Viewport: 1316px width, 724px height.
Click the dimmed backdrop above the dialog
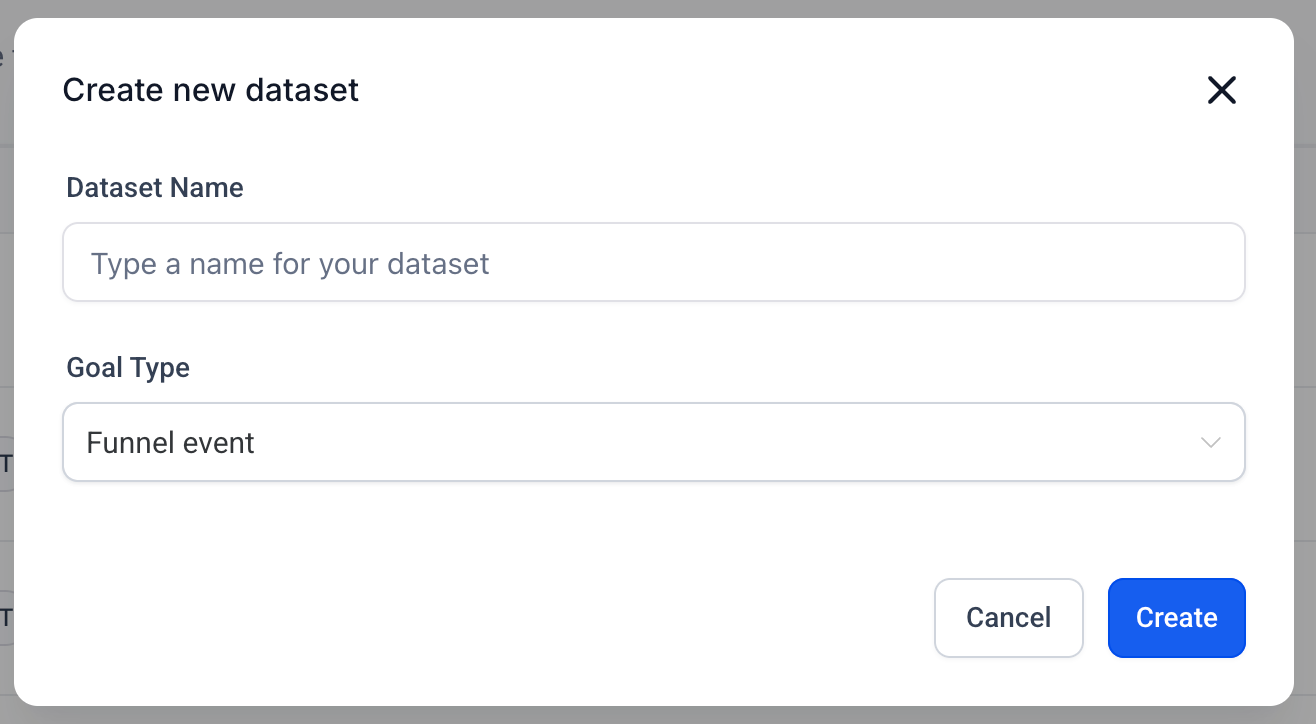658,8
